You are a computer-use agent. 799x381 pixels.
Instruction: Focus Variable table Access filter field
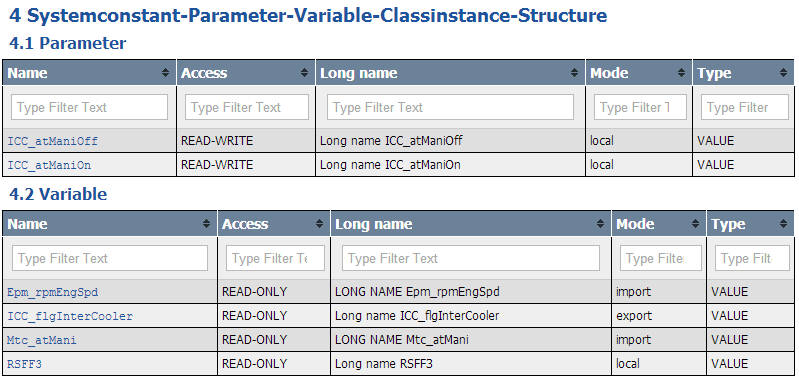point(275,258)
